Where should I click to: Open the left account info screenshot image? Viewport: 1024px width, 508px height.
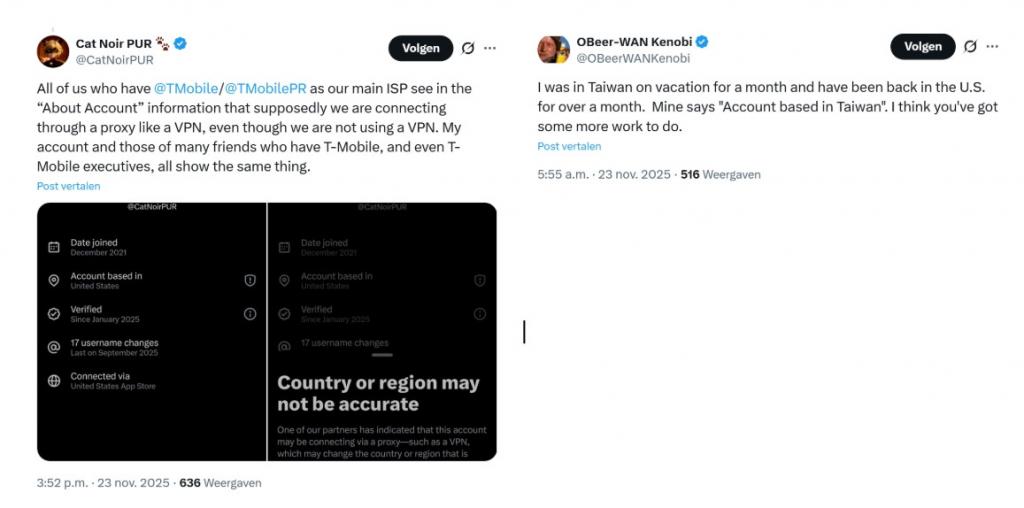(151, 331)
